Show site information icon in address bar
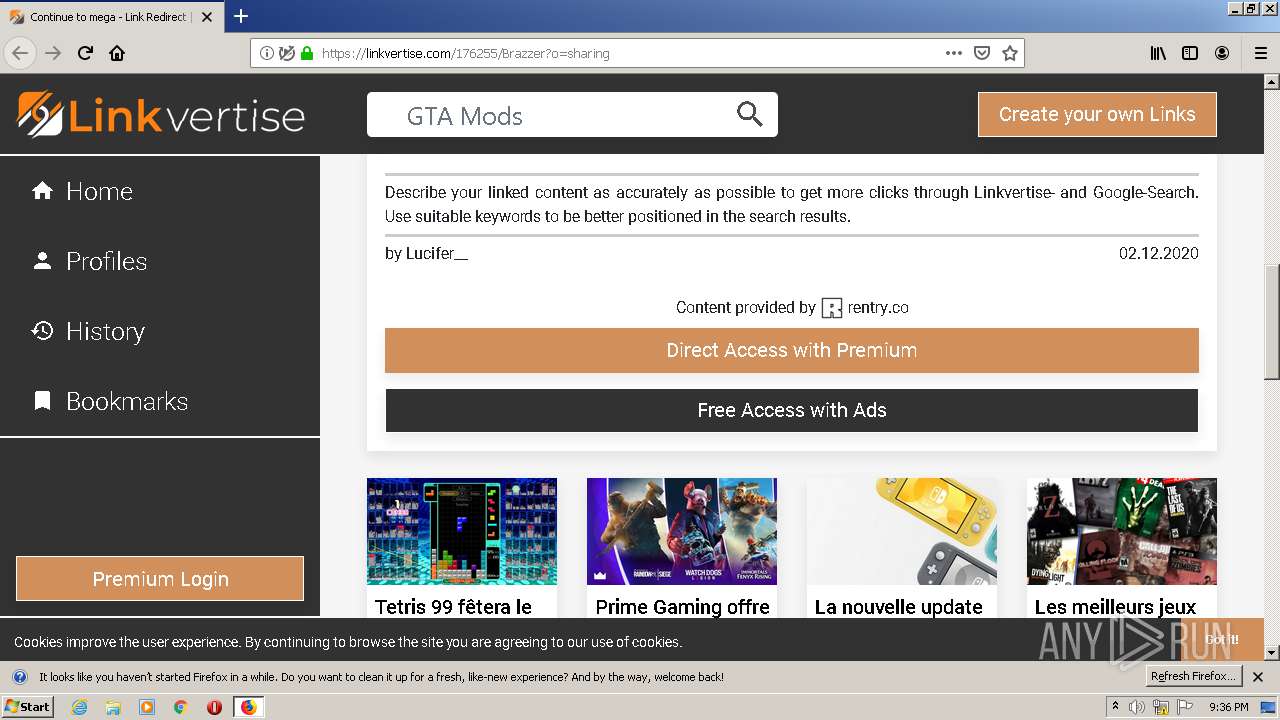Image resolution: width=1280 pixels, height=720 pixels. (x=267, y=53)
